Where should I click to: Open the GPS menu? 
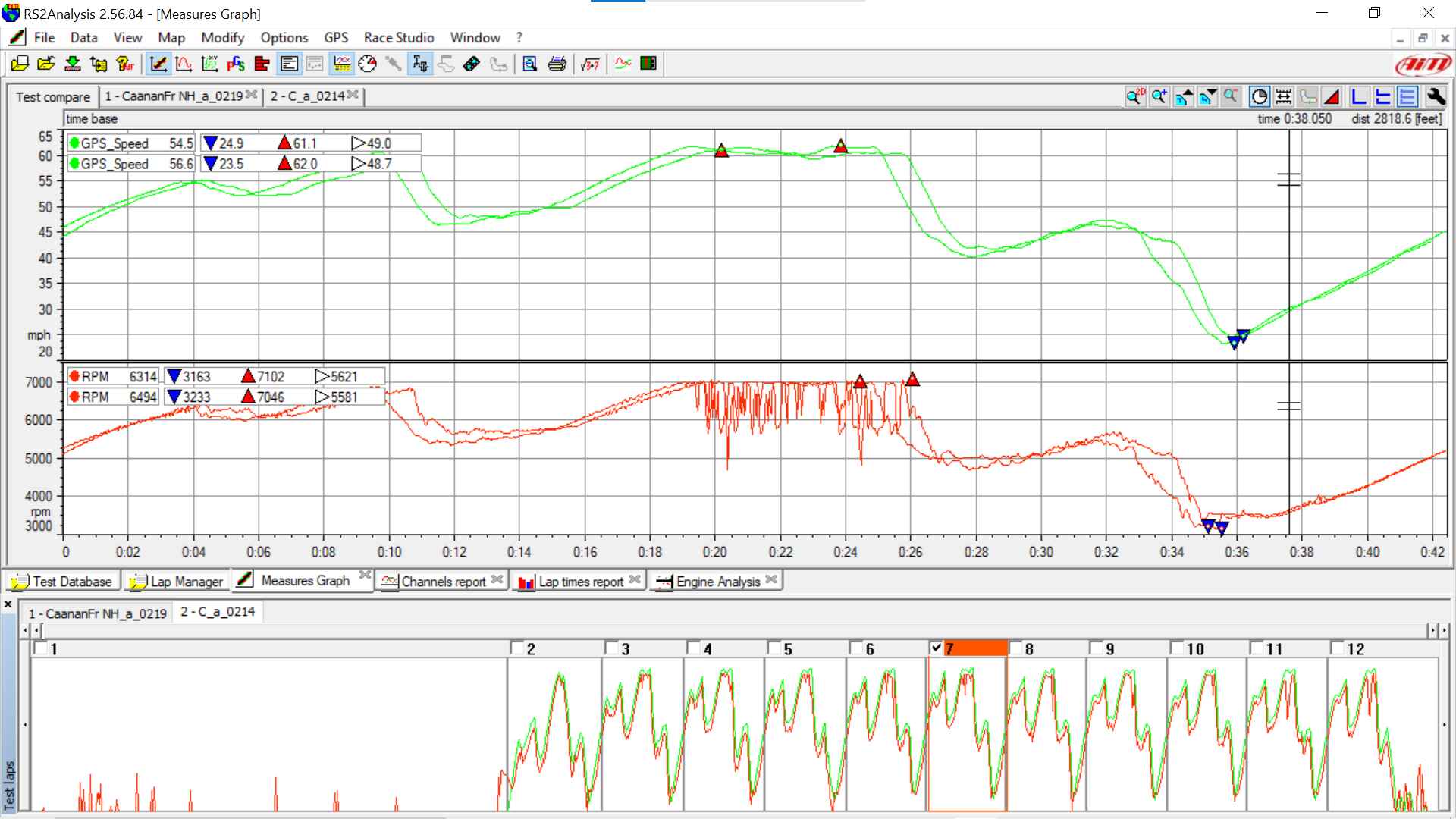tap(336, 38)
